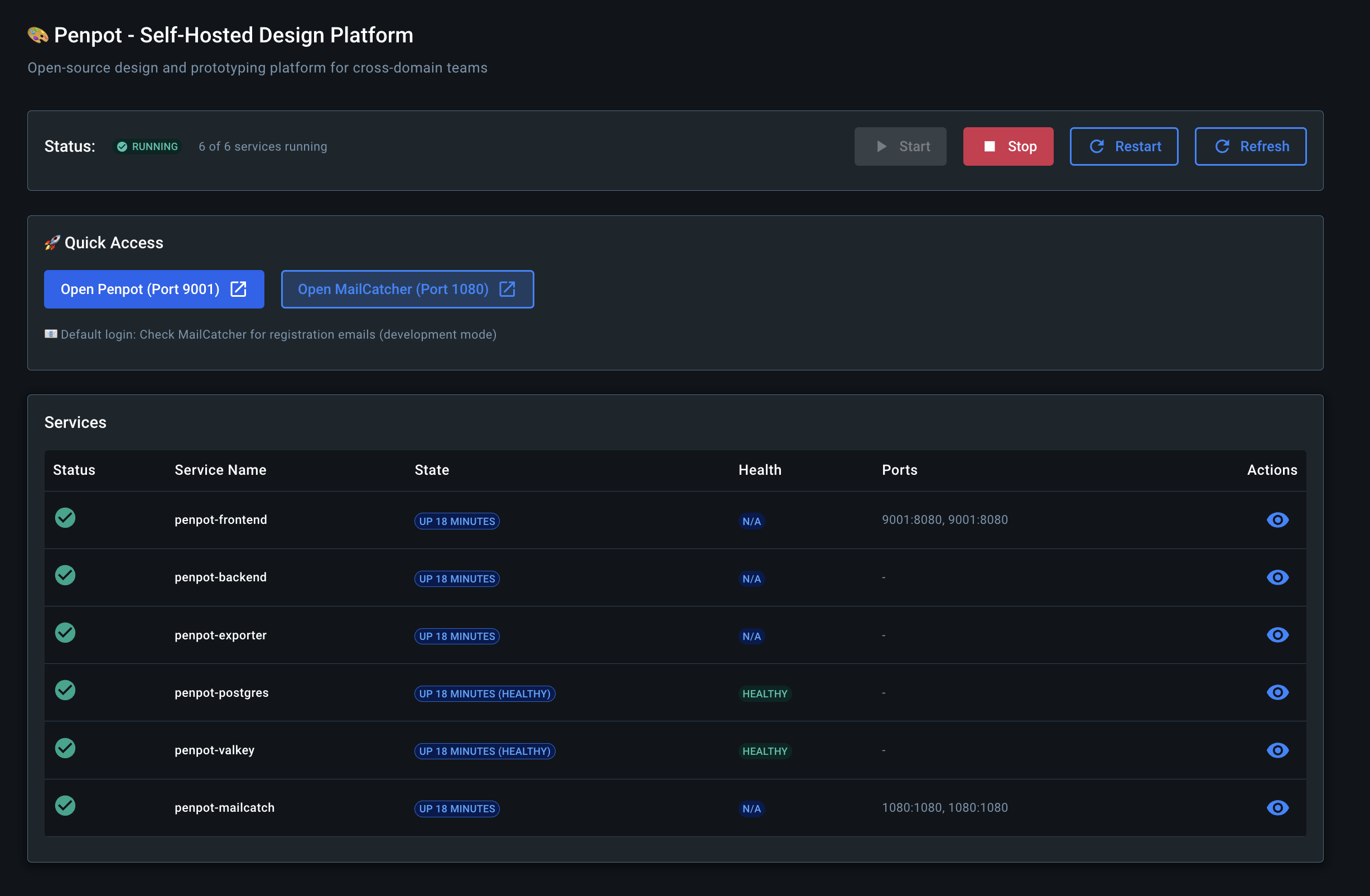Viewport: 1370px width, 896px height.
Task: Restart all Penpot services
Action: (1123, 146)
